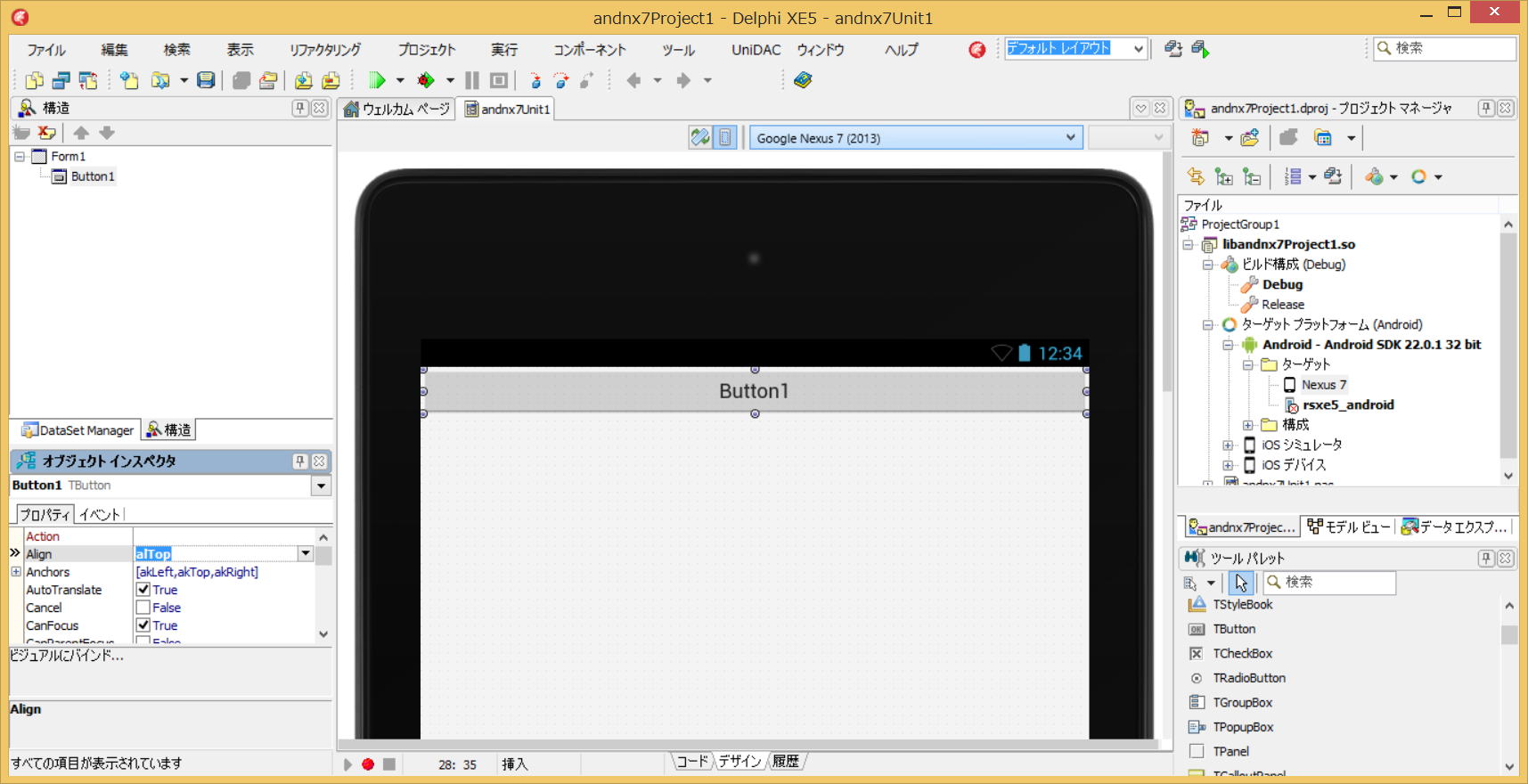Toggle the design-time style sync icon

(700, 137)
